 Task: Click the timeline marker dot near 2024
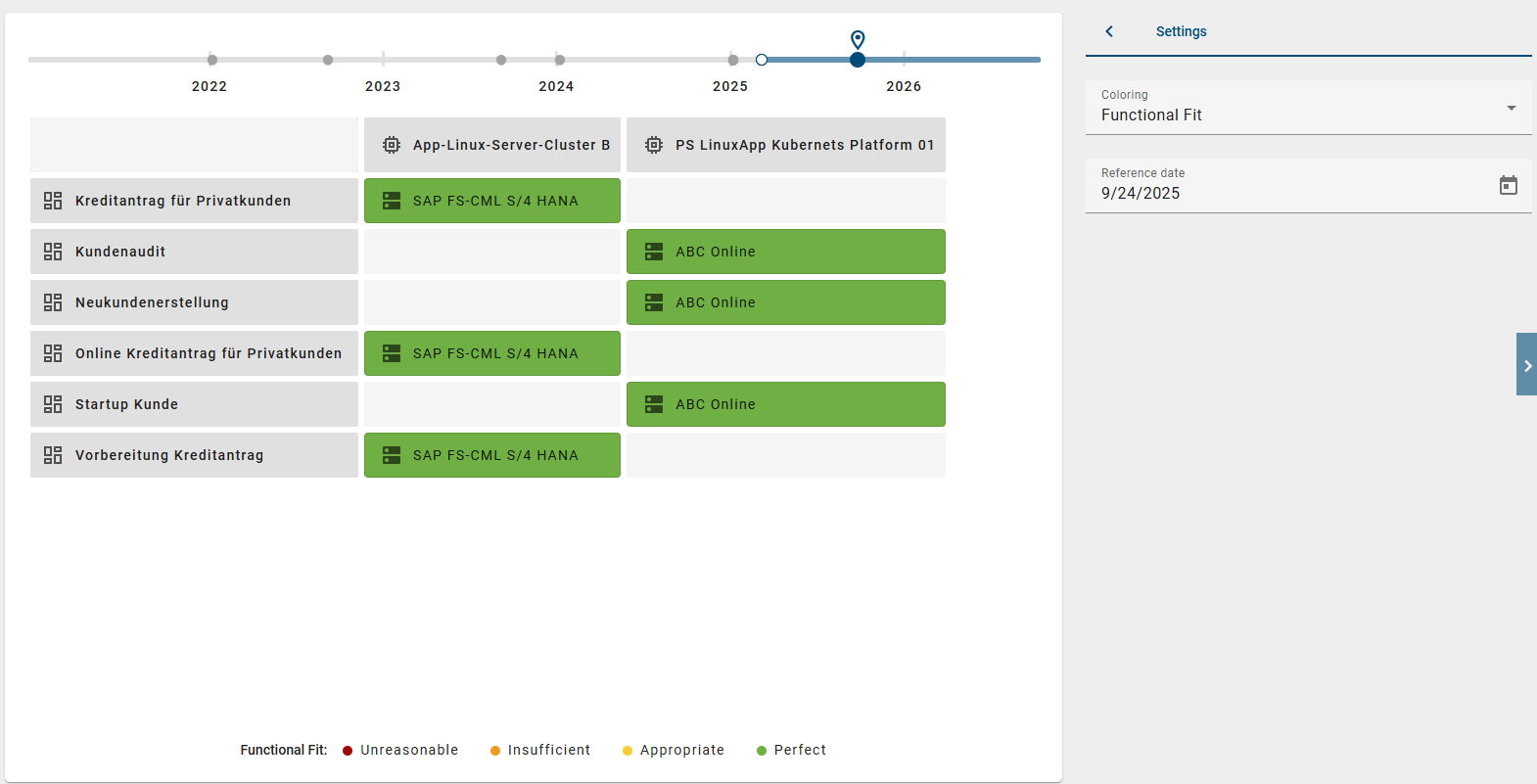(x=560, y=60)
